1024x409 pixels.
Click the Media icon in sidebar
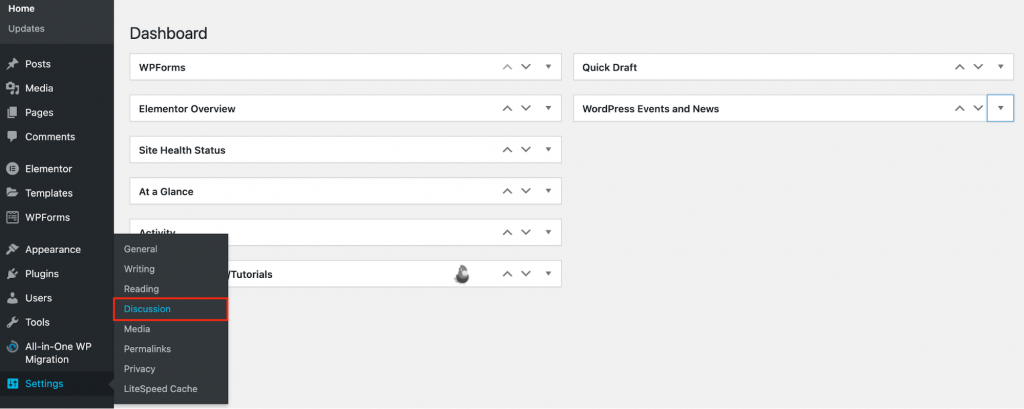(12, 88)
